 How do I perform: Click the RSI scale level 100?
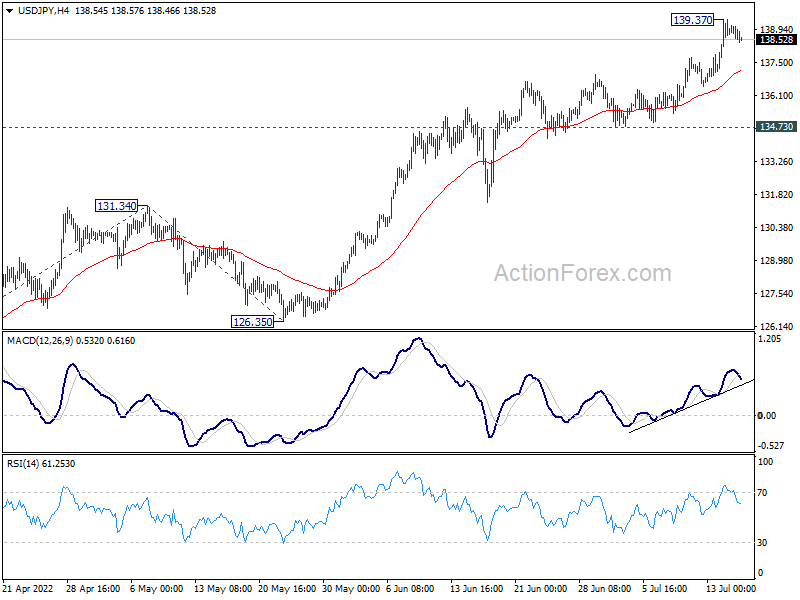click(766, 462)
